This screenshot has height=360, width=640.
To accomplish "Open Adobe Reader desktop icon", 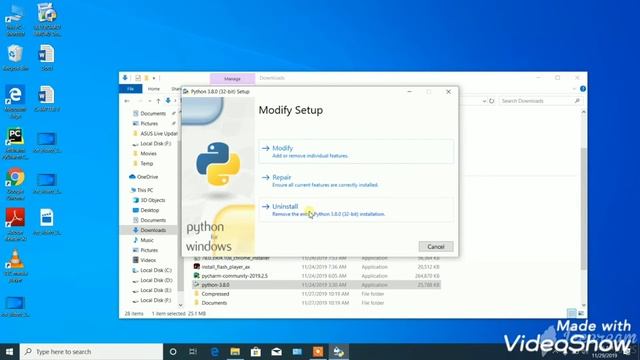I will (x=16, y=224).
